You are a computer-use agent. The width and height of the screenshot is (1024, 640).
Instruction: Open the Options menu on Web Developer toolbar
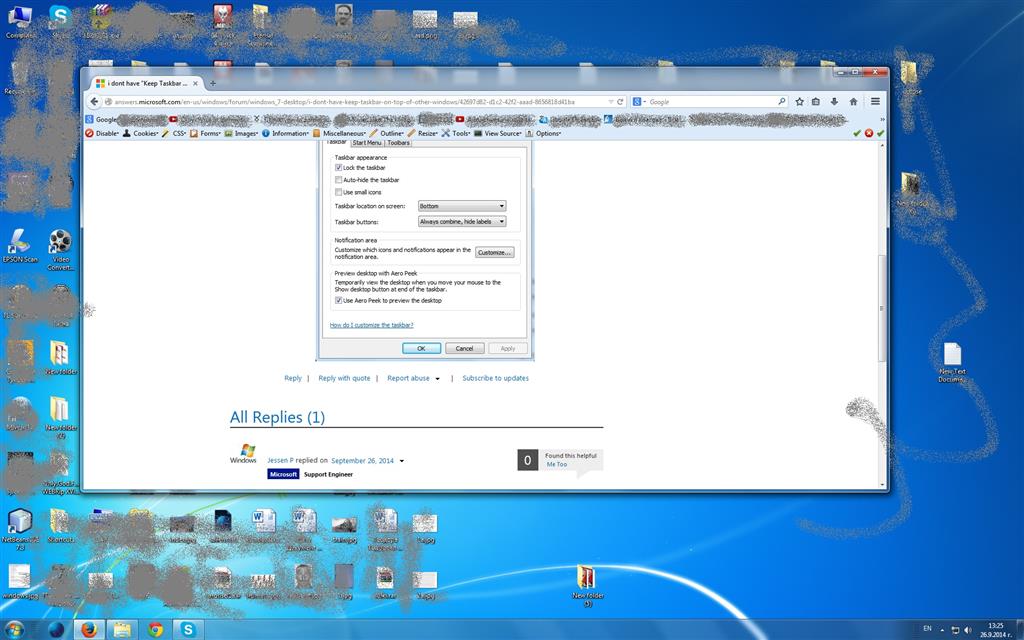tap(543, 133)
